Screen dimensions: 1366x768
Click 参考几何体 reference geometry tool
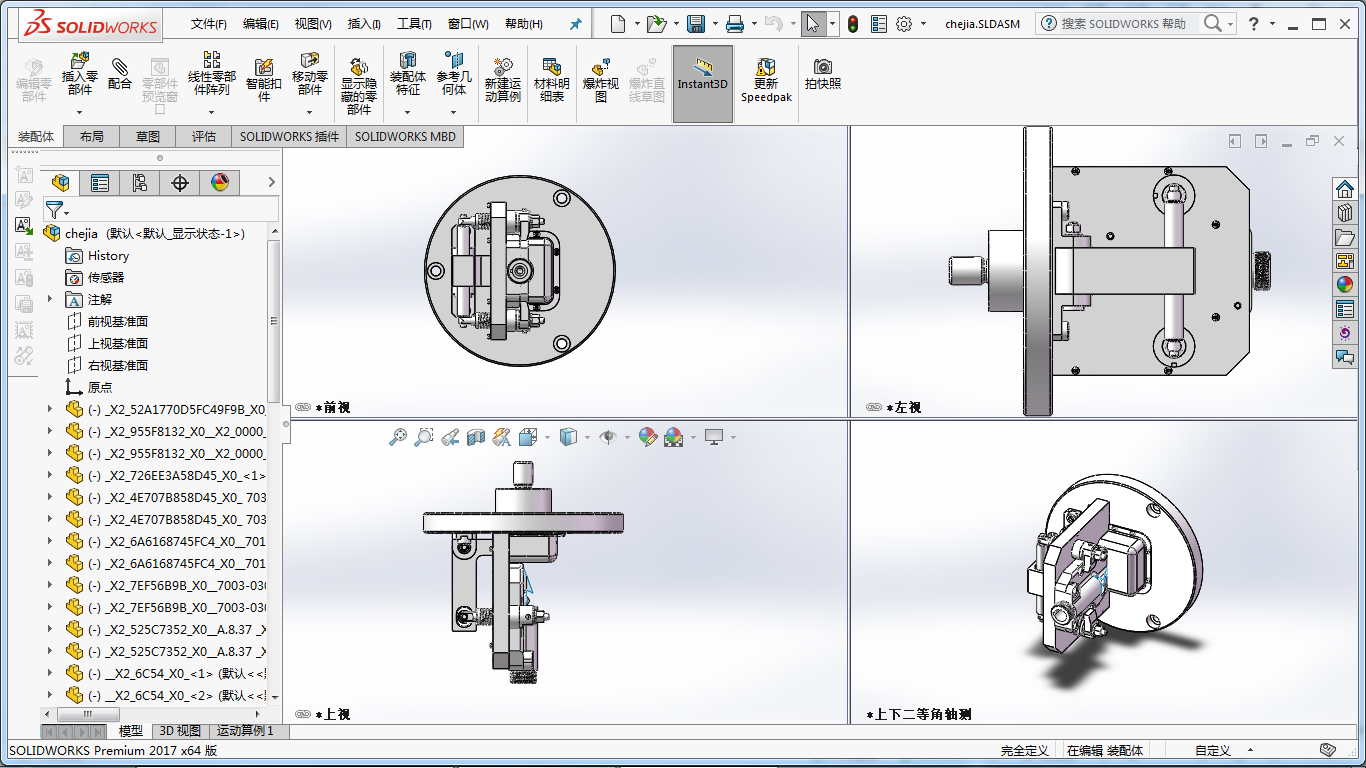tap(454, 75)
